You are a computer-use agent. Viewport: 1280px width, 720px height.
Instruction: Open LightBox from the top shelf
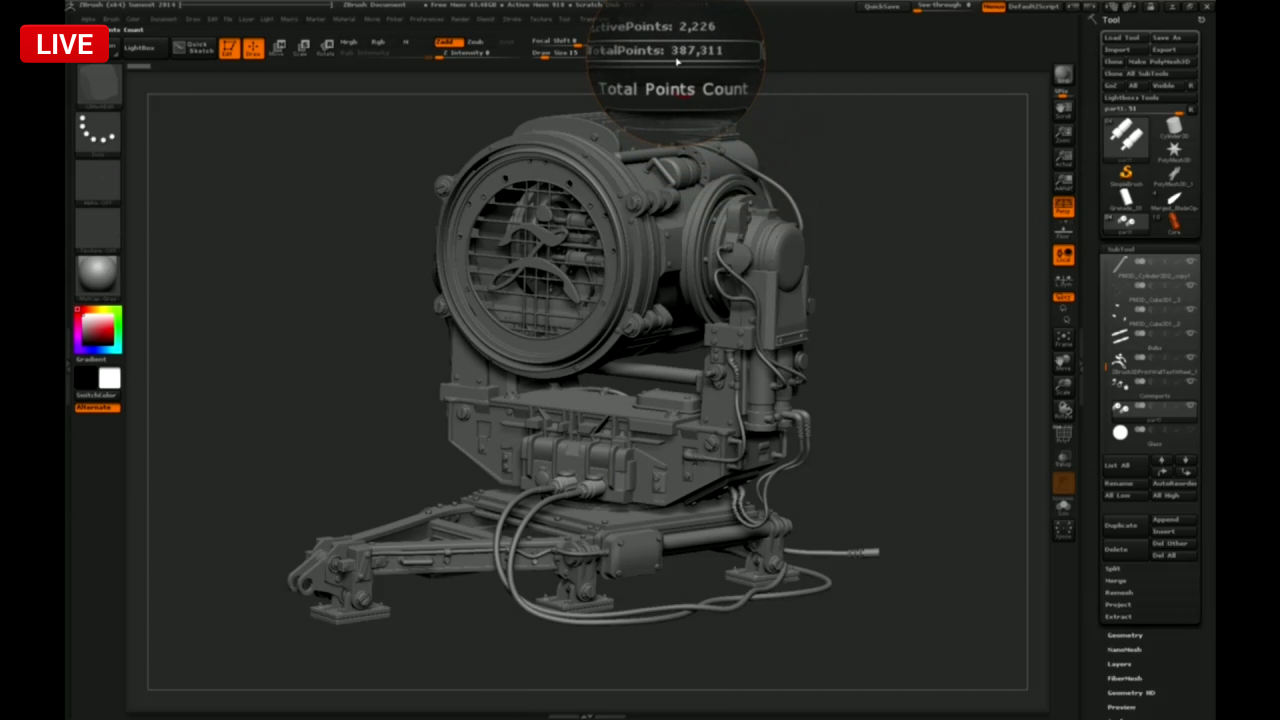point(142,47)
